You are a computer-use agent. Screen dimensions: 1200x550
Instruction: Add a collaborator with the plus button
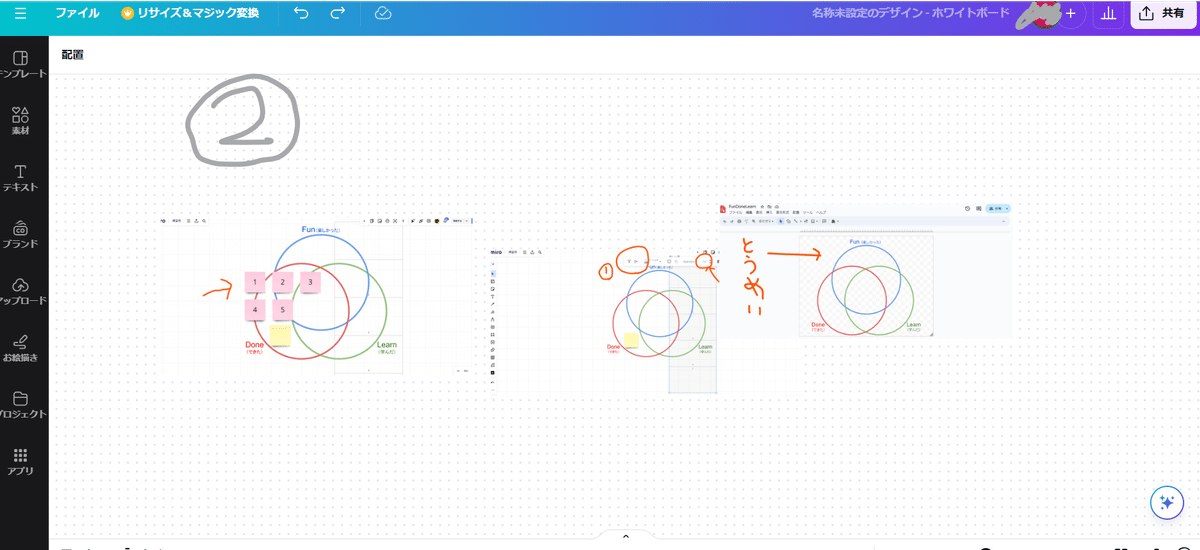point(1070,14)
